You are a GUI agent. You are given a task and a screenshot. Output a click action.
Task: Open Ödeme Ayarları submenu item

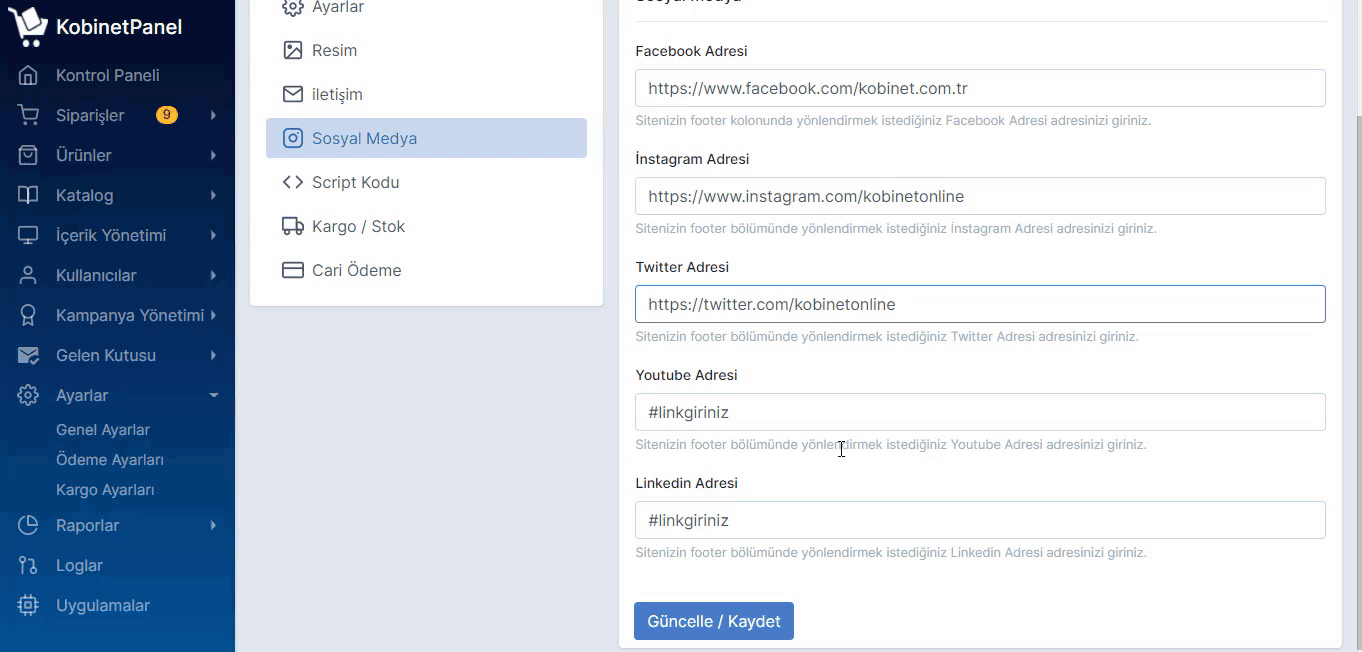pyautogui.click(x=110, y=460)
